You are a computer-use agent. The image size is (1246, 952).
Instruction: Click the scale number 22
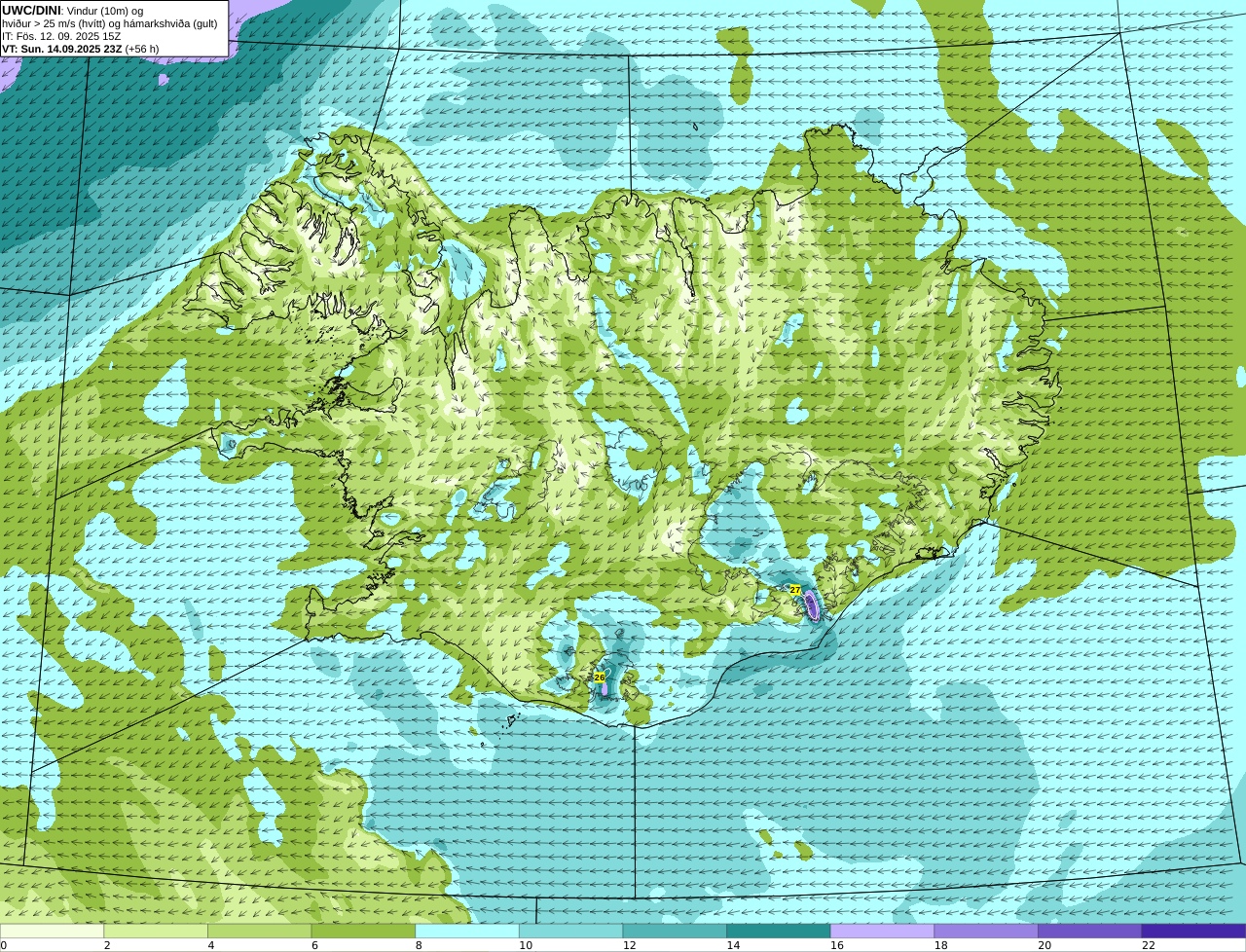tap(1149, 945)
